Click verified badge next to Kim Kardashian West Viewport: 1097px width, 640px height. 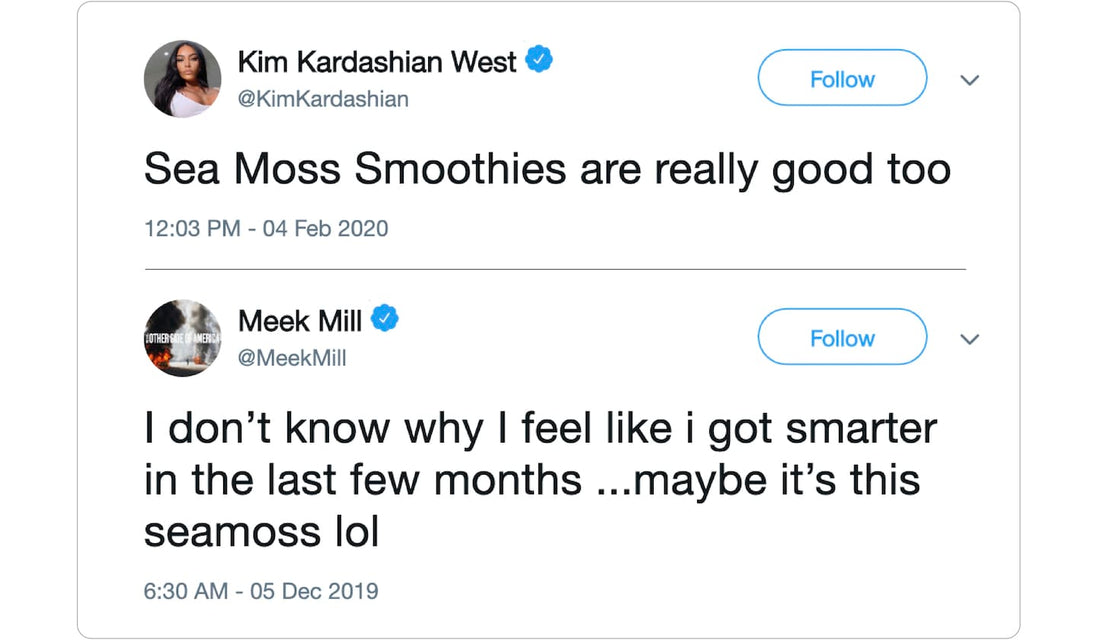click(x=539, y=61)
